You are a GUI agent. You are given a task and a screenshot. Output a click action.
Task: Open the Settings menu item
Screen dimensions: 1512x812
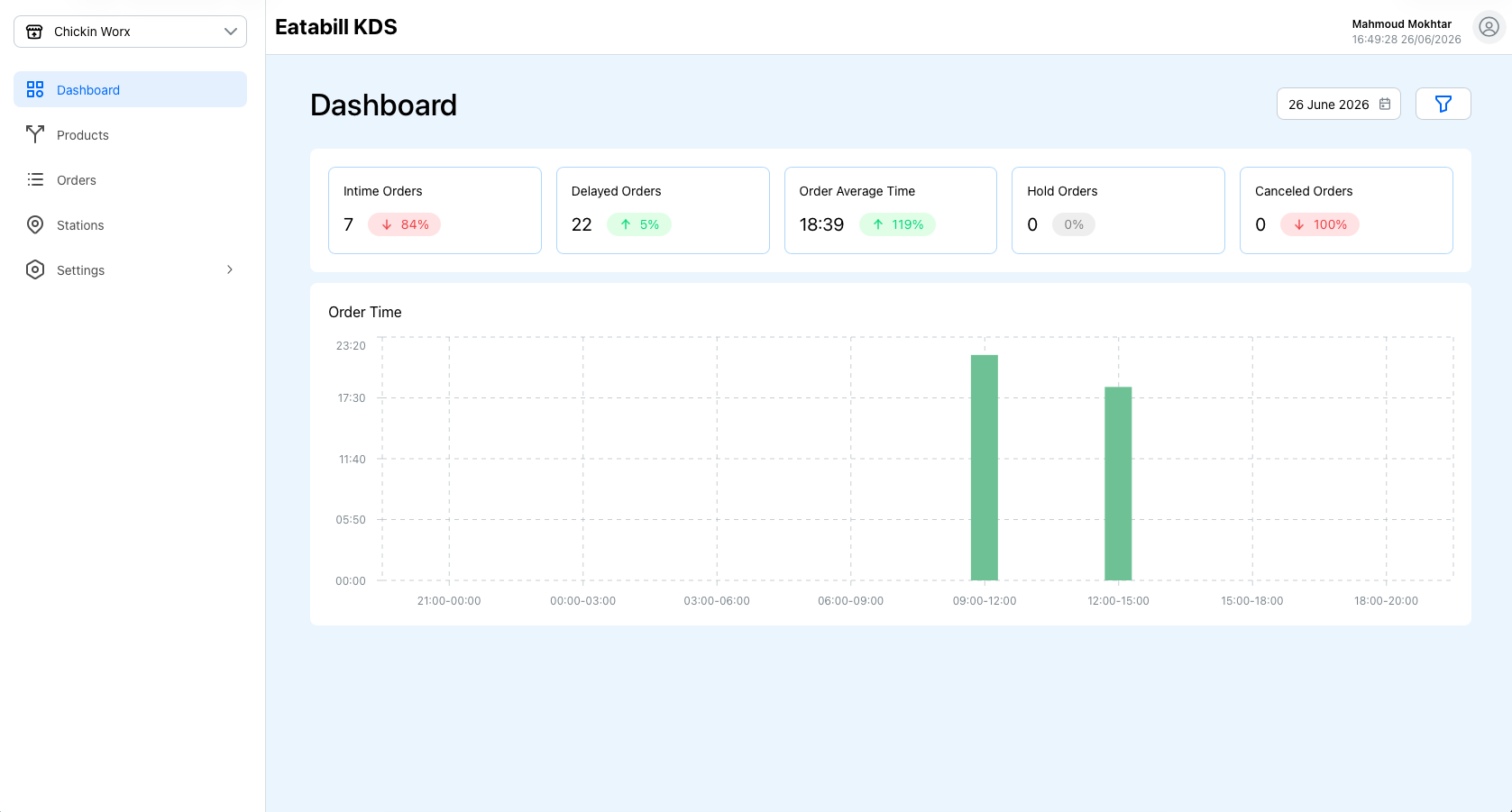coord(130,269)
